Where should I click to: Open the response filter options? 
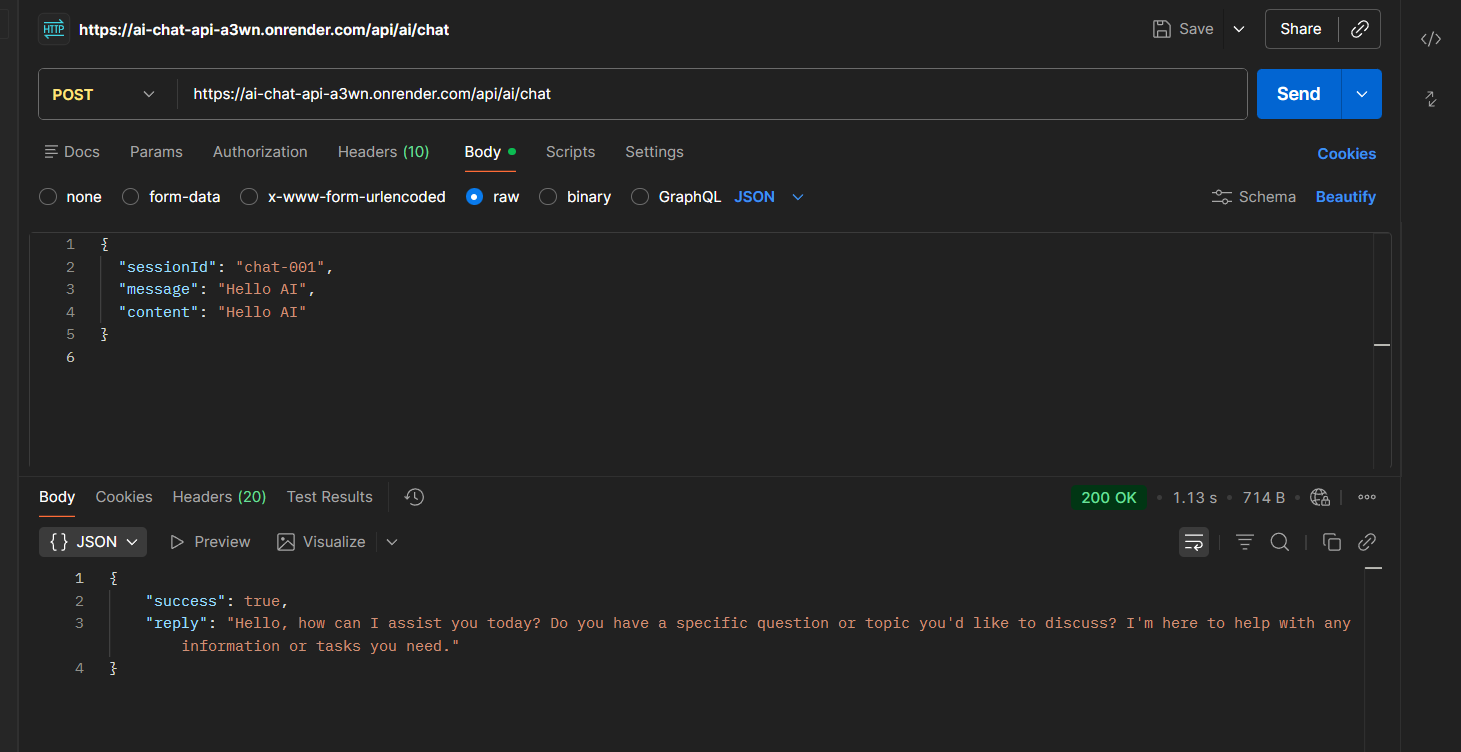[x=1244, y=541]
